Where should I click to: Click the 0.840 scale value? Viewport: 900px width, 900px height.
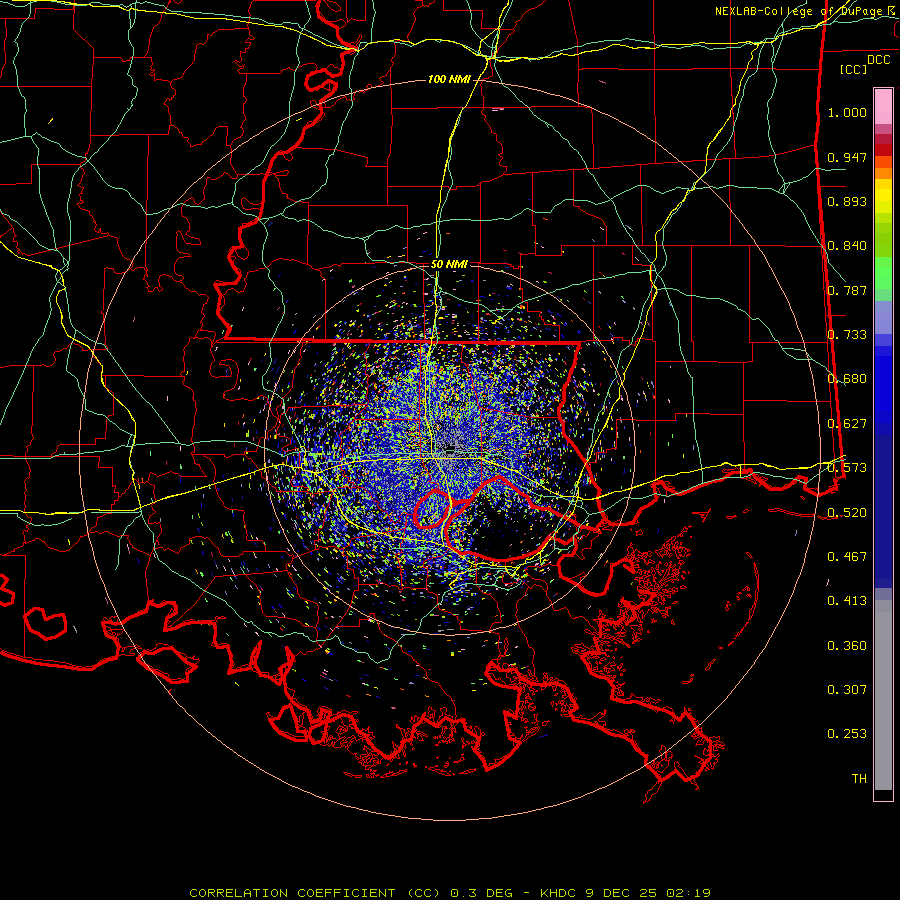(x=847, y=246)
